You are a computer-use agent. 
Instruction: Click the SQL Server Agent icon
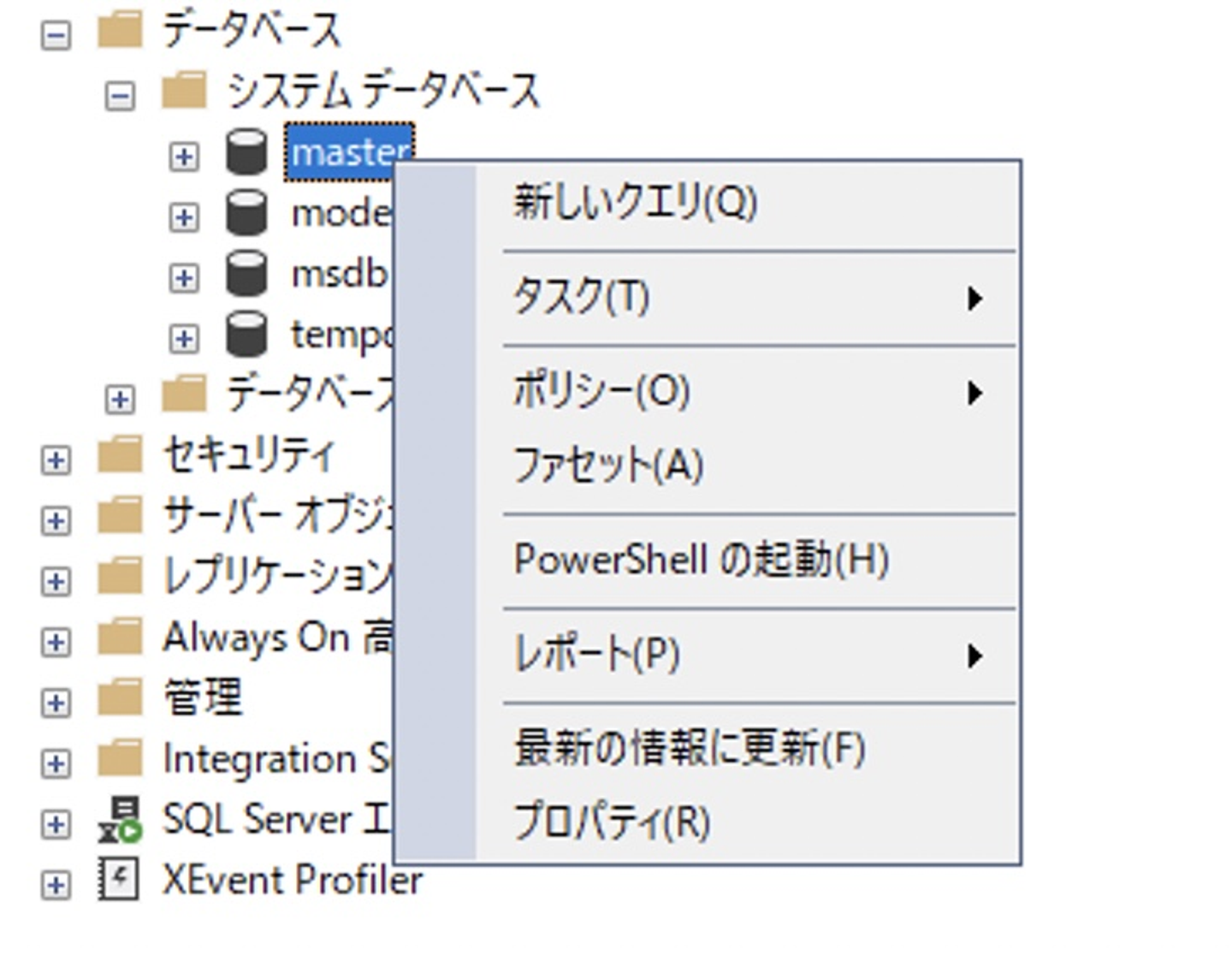120,820
